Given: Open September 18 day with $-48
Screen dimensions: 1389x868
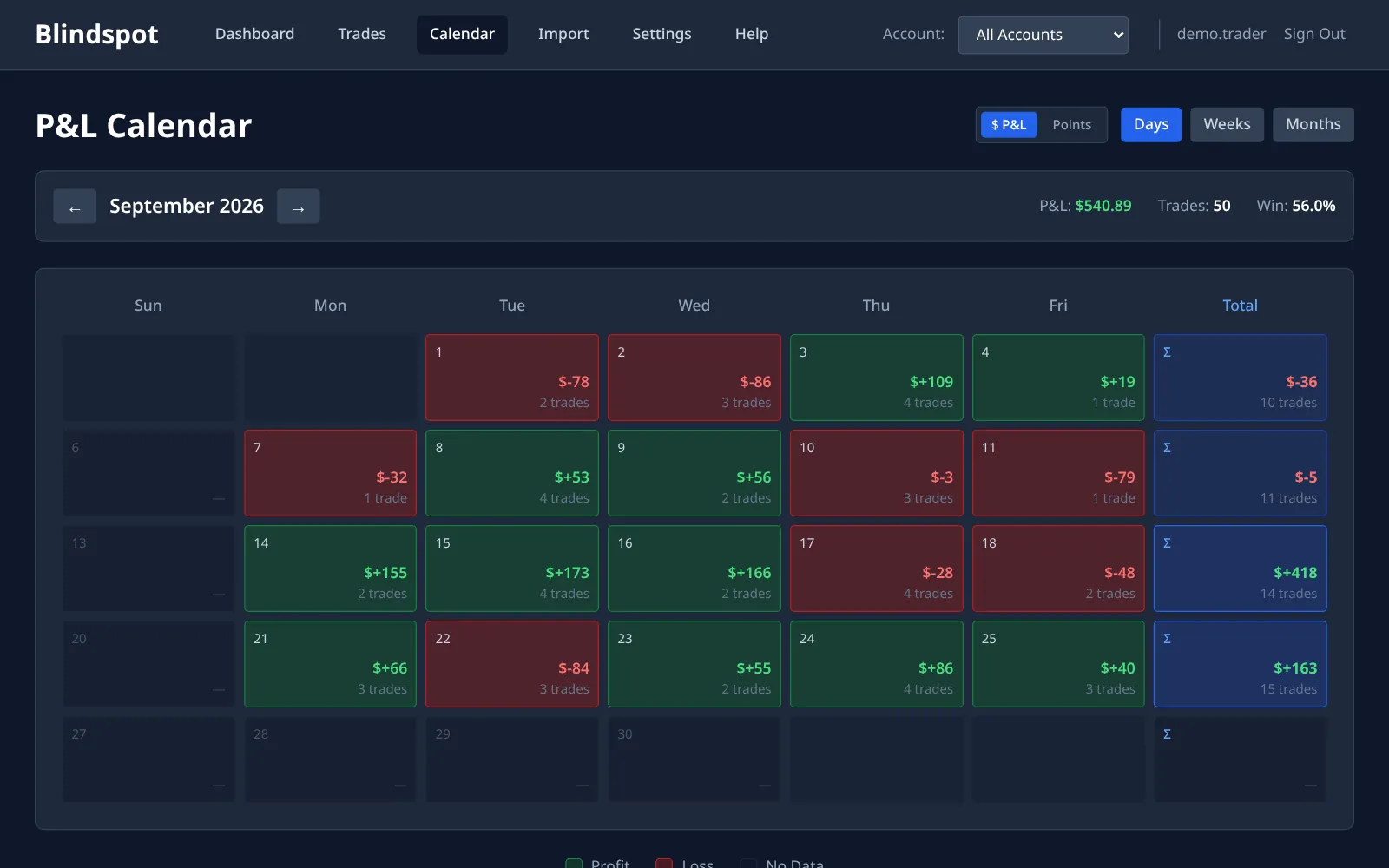Looking at the screenshot, I should tap(1058, 569).
